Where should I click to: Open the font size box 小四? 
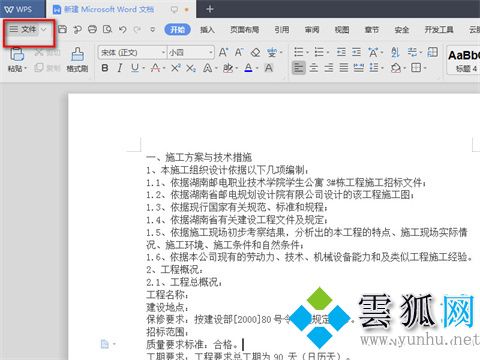click(191, 52)
